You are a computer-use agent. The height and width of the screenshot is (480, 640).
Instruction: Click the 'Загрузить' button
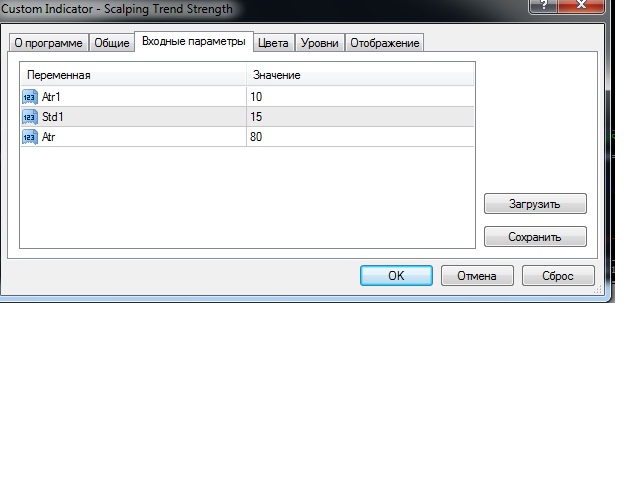click(x=535, y=204)
